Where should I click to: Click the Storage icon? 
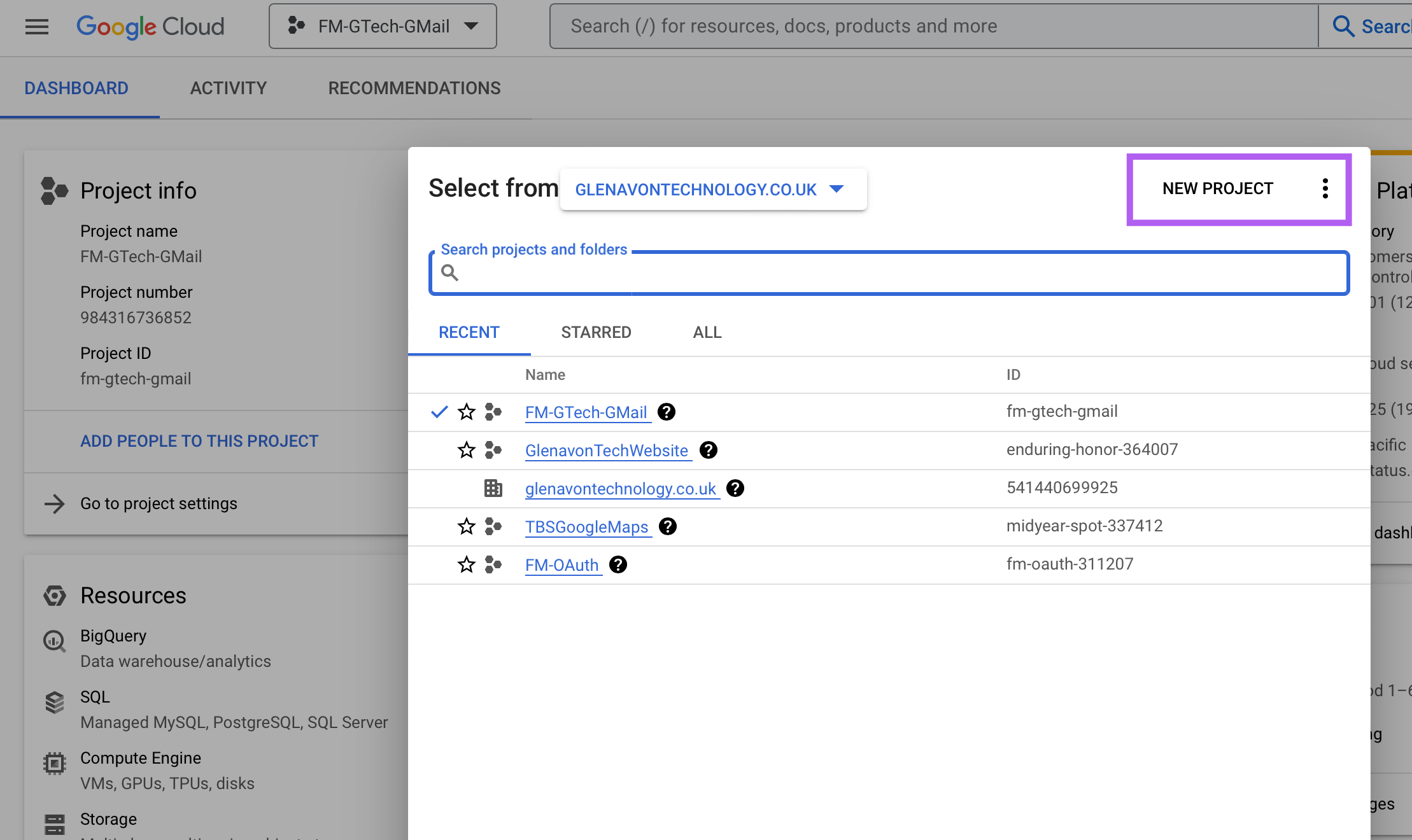(x=55, y=824)
